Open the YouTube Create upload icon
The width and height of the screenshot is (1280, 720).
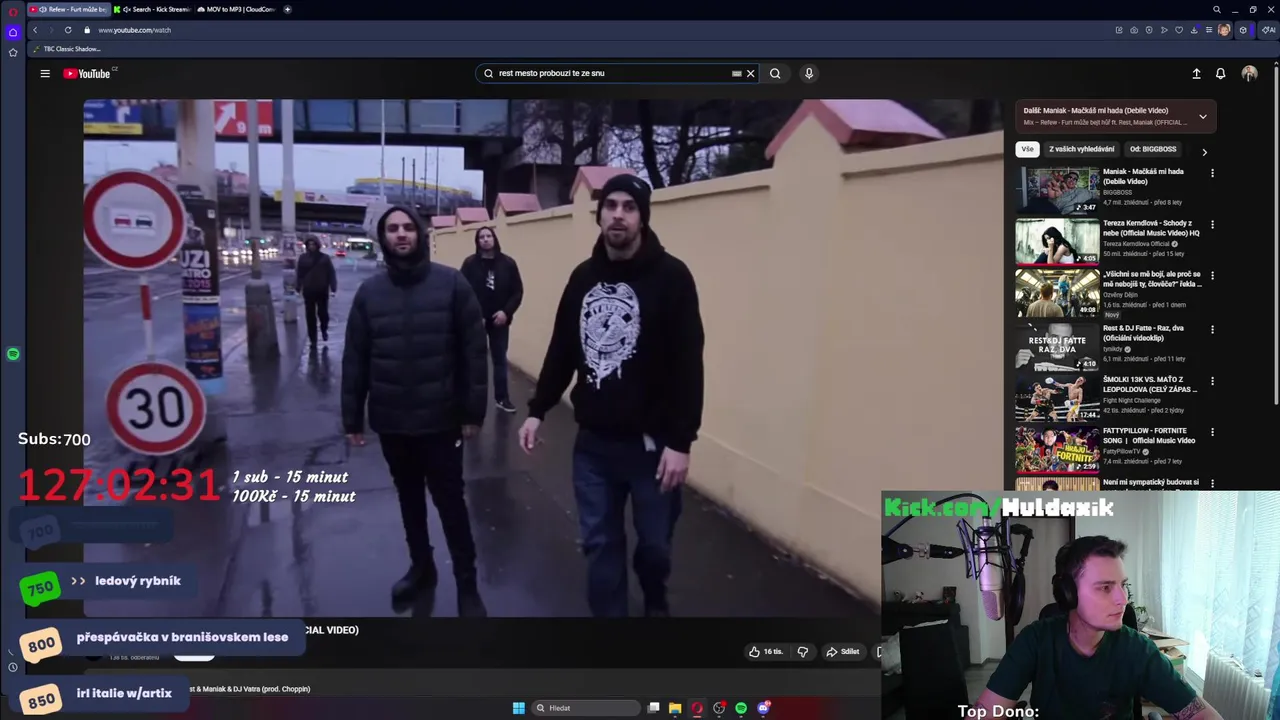[x=1196, y=73]
